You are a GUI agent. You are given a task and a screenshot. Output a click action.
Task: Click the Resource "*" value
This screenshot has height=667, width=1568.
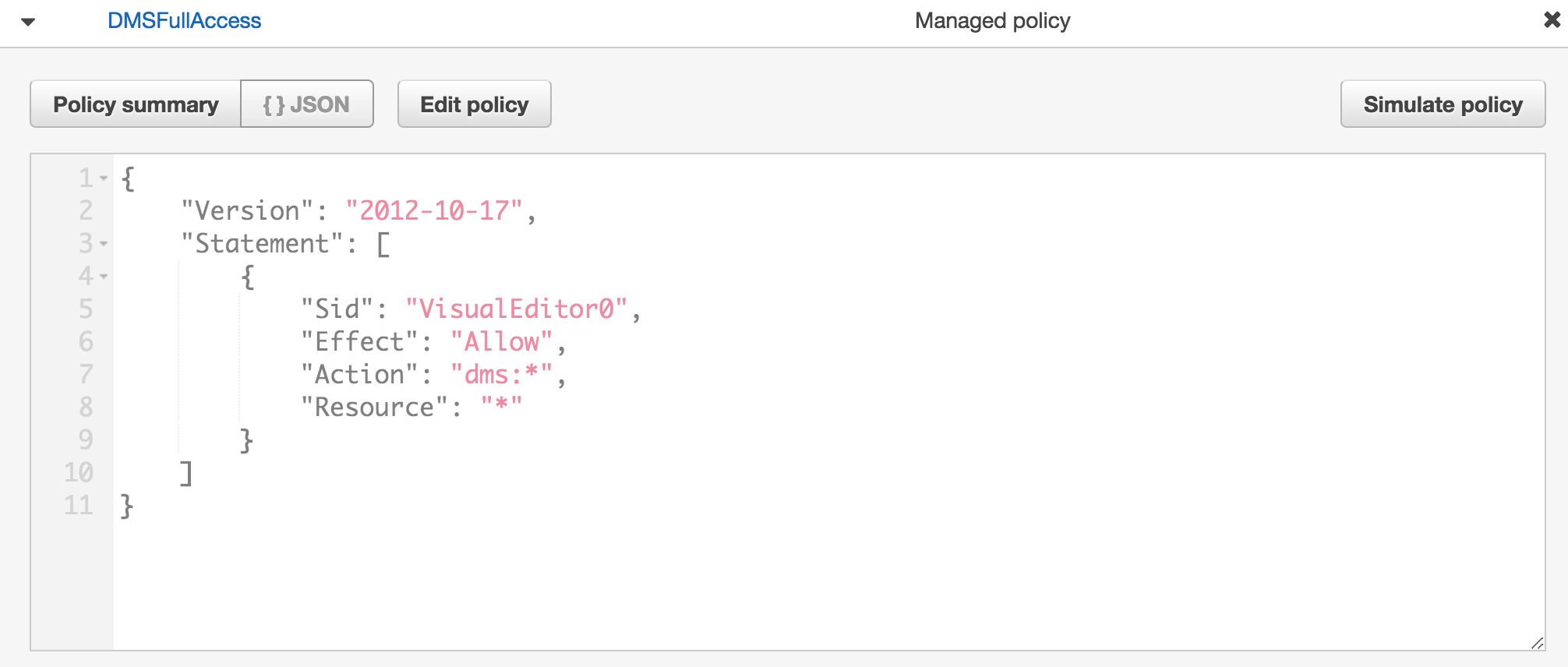(x=501, y=408)
